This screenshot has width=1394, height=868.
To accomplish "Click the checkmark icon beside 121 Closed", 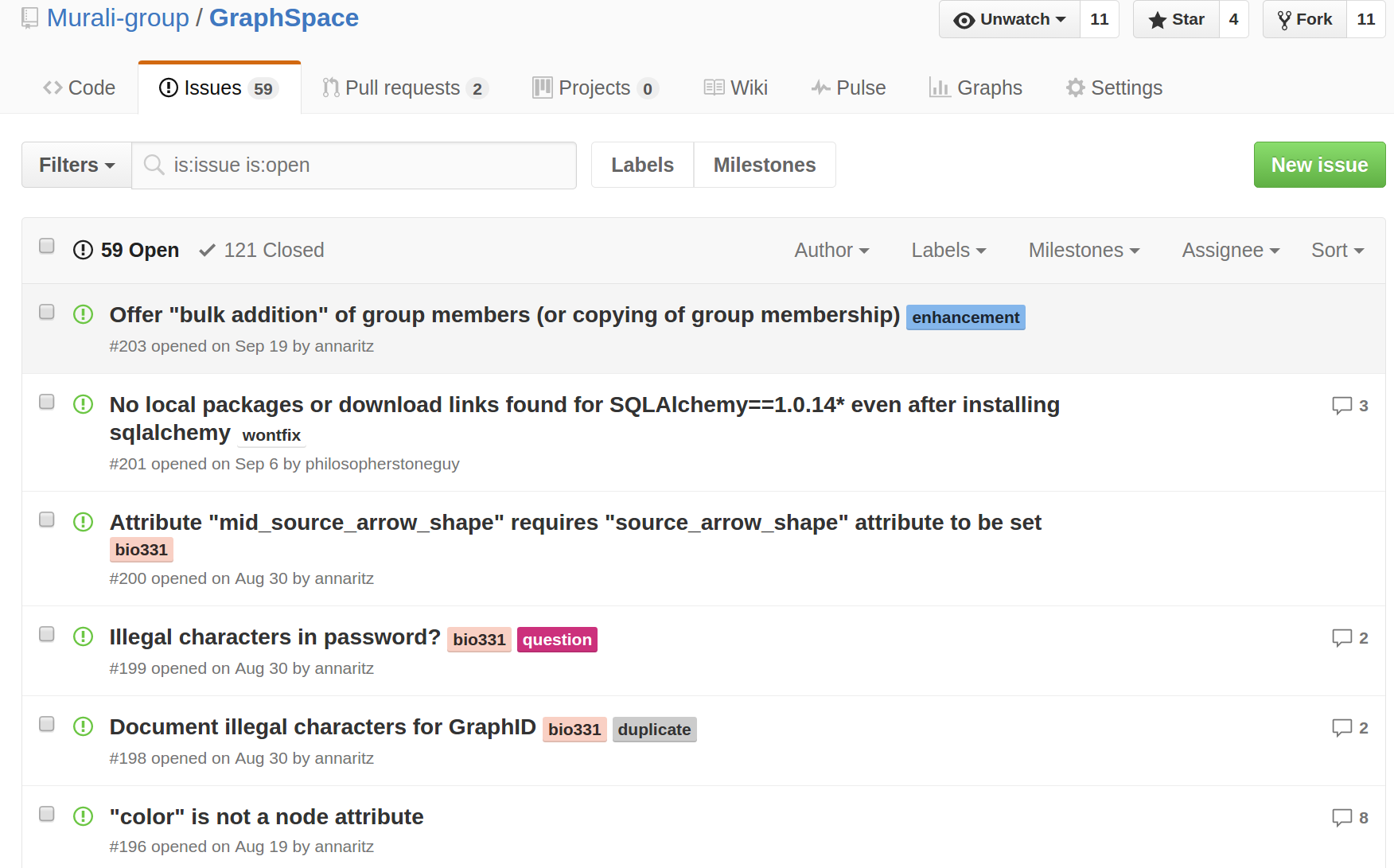I will coord(207,251).
